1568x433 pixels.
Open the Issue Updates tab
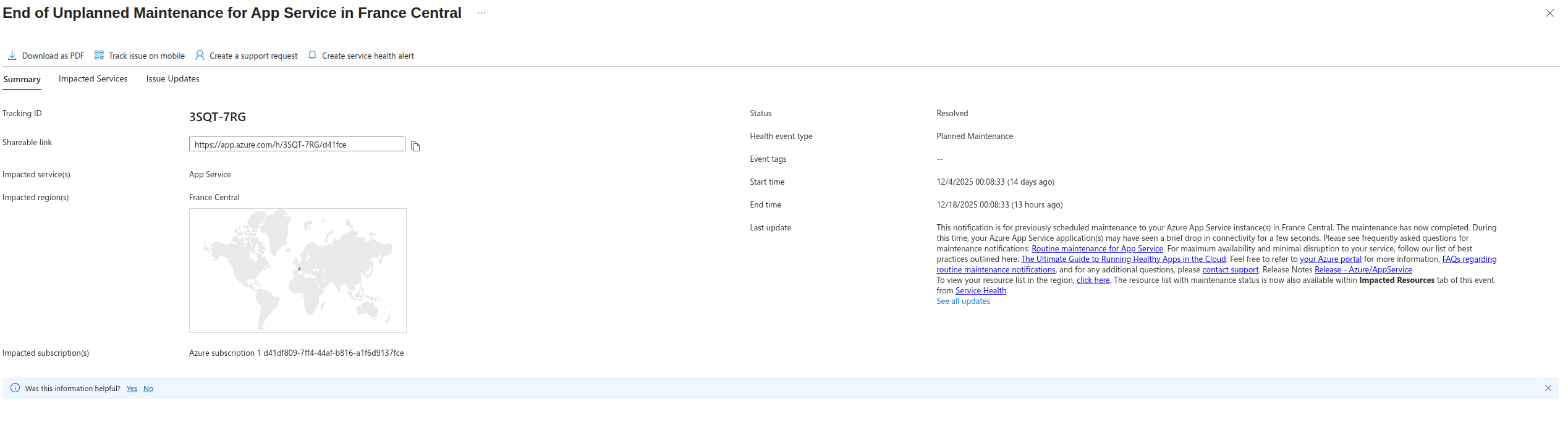[172, 78]
